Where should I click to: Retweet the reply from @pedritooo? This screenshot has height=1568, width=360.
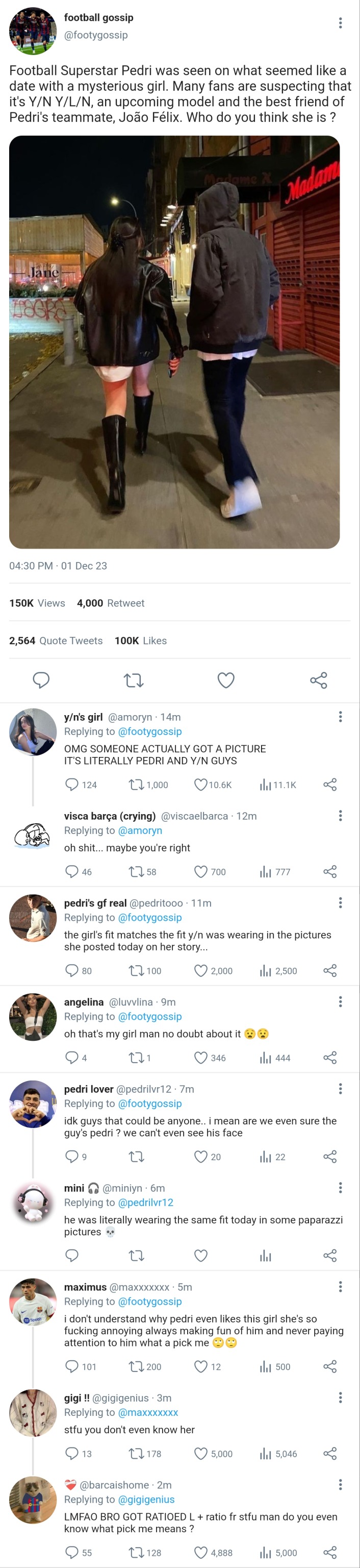pos(136,971)
